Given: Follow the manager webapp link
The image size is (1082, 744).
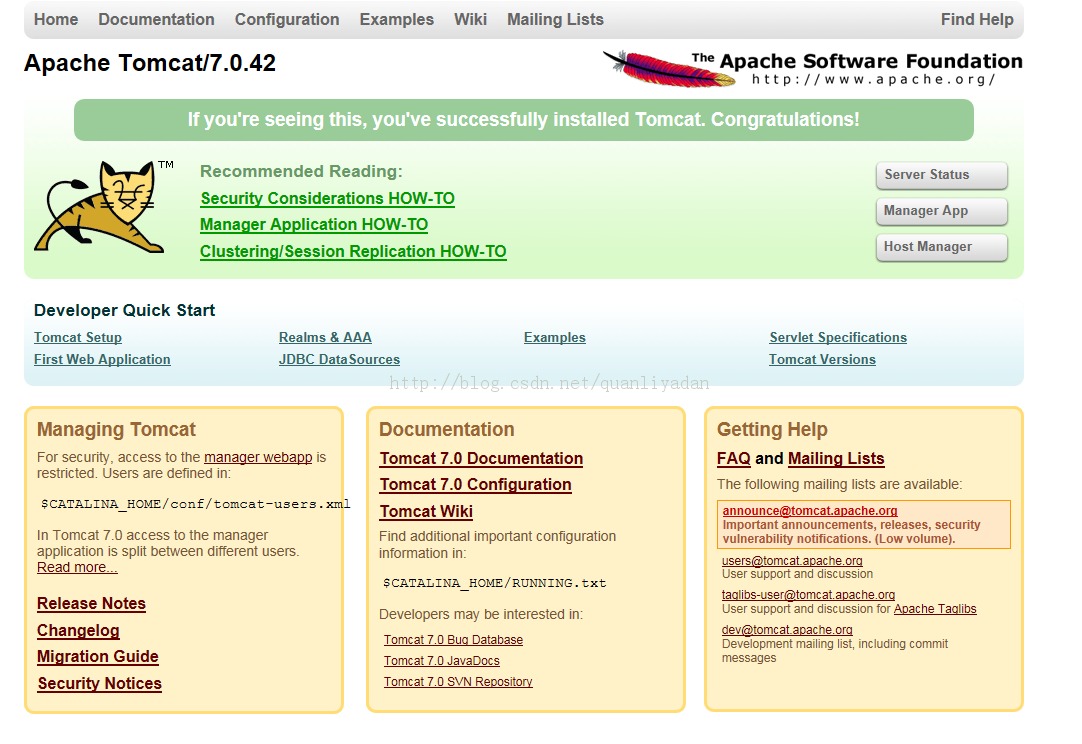Looking at the screenshot, I should pyautogui.click(x=258, y=458).
